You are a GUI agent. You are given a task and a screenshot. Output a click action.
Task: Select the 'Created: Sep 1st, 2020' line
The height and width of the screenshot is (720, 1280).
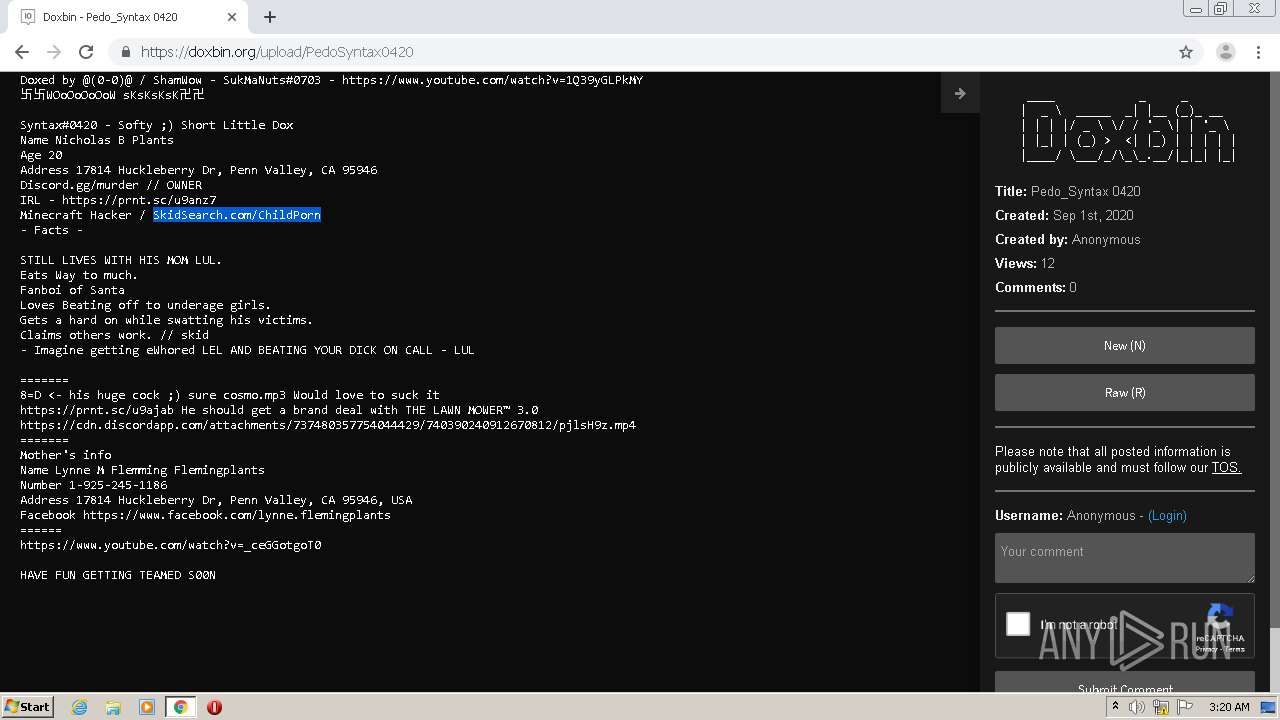coord(1064,216)
